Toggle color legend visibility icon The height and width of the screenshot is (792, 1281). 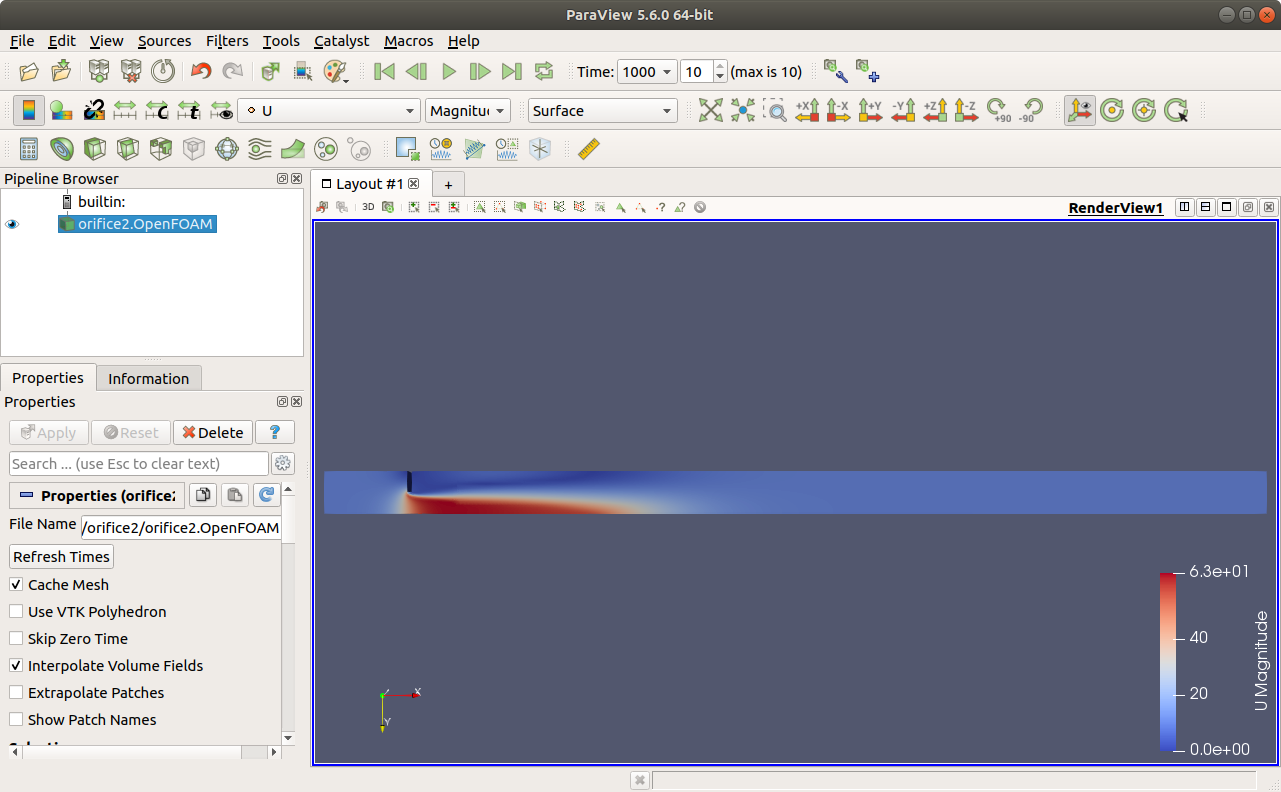pyautogui.click(x=29, y=110)
